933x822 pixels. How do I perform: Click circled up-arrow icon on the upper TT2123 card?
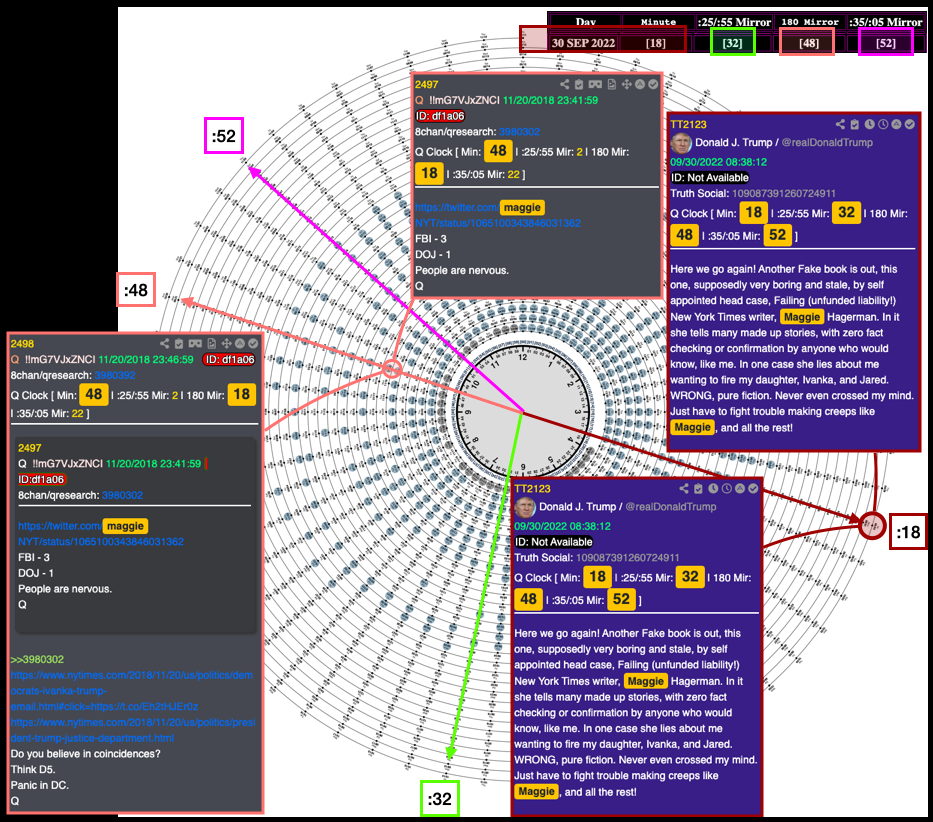(x=897, y=124)
